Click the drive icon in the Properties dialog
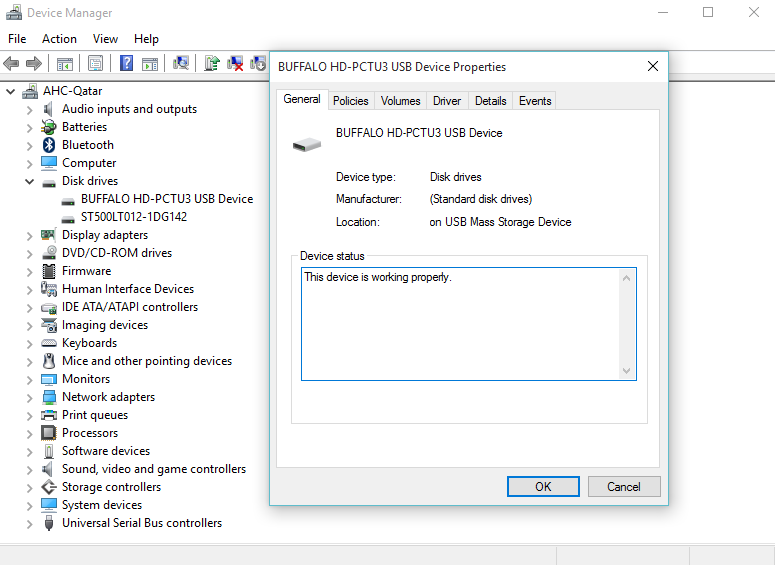Viewport: 775px width, 565px height. point(306,144)
